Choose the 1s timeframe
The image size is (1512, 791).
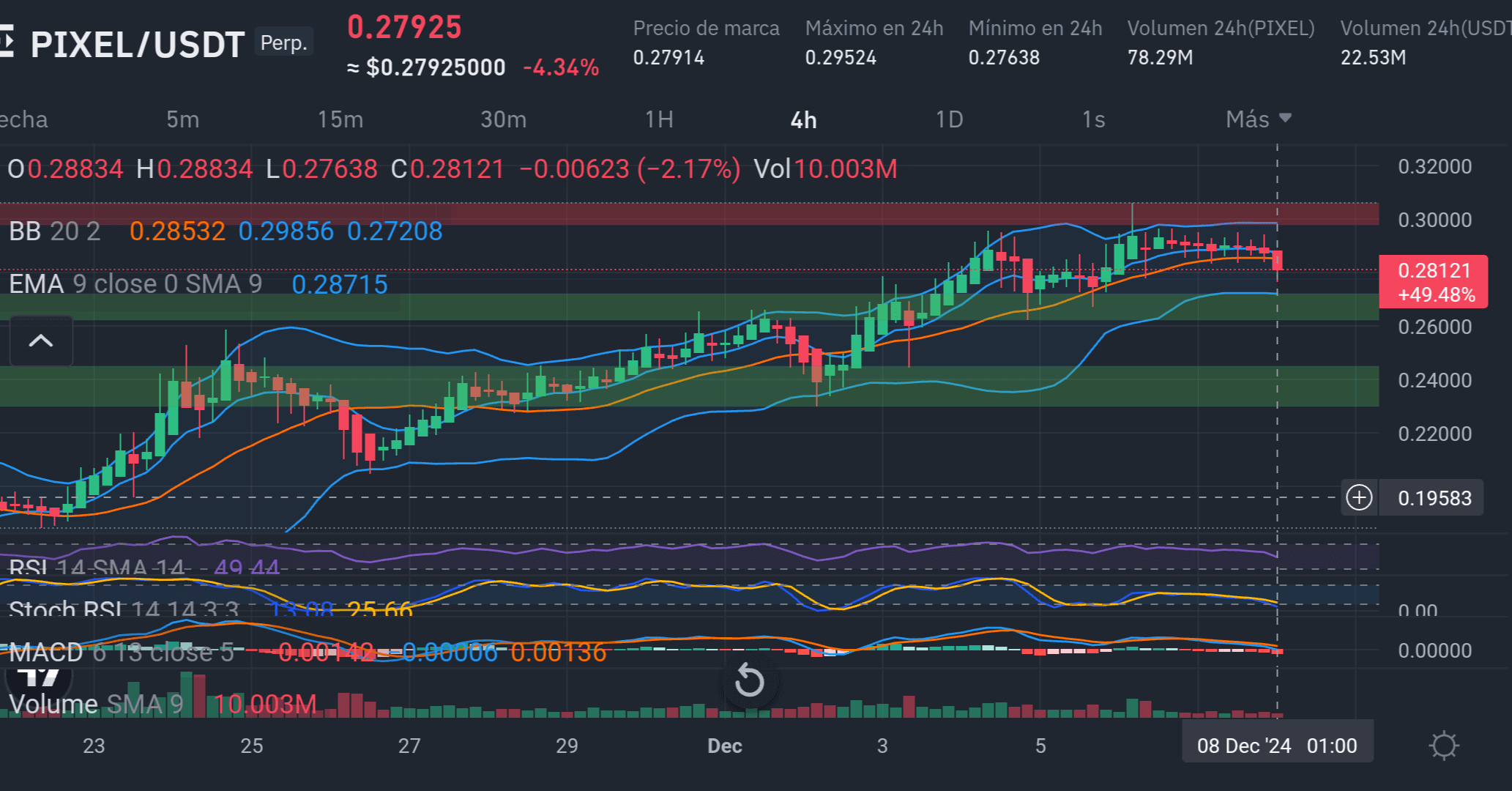point(1093,119)
